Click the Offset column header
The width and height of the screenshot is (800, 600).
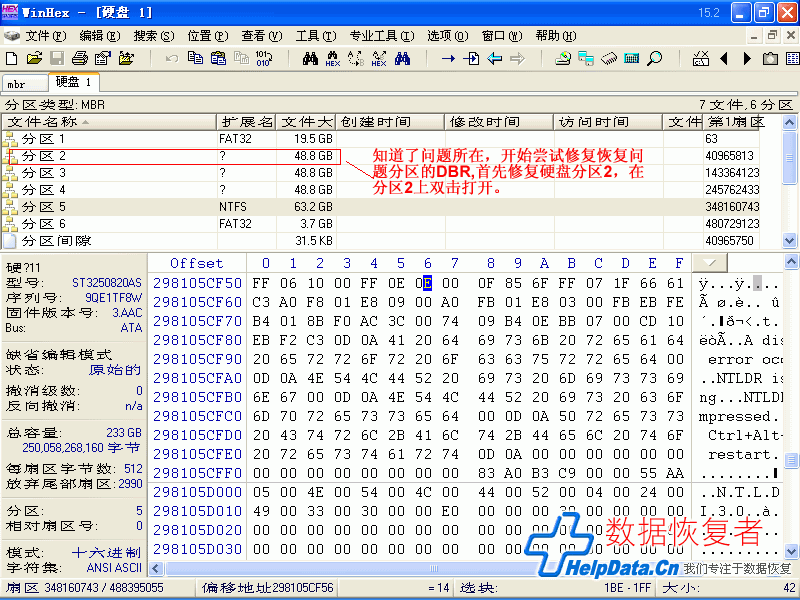(196, 263)
